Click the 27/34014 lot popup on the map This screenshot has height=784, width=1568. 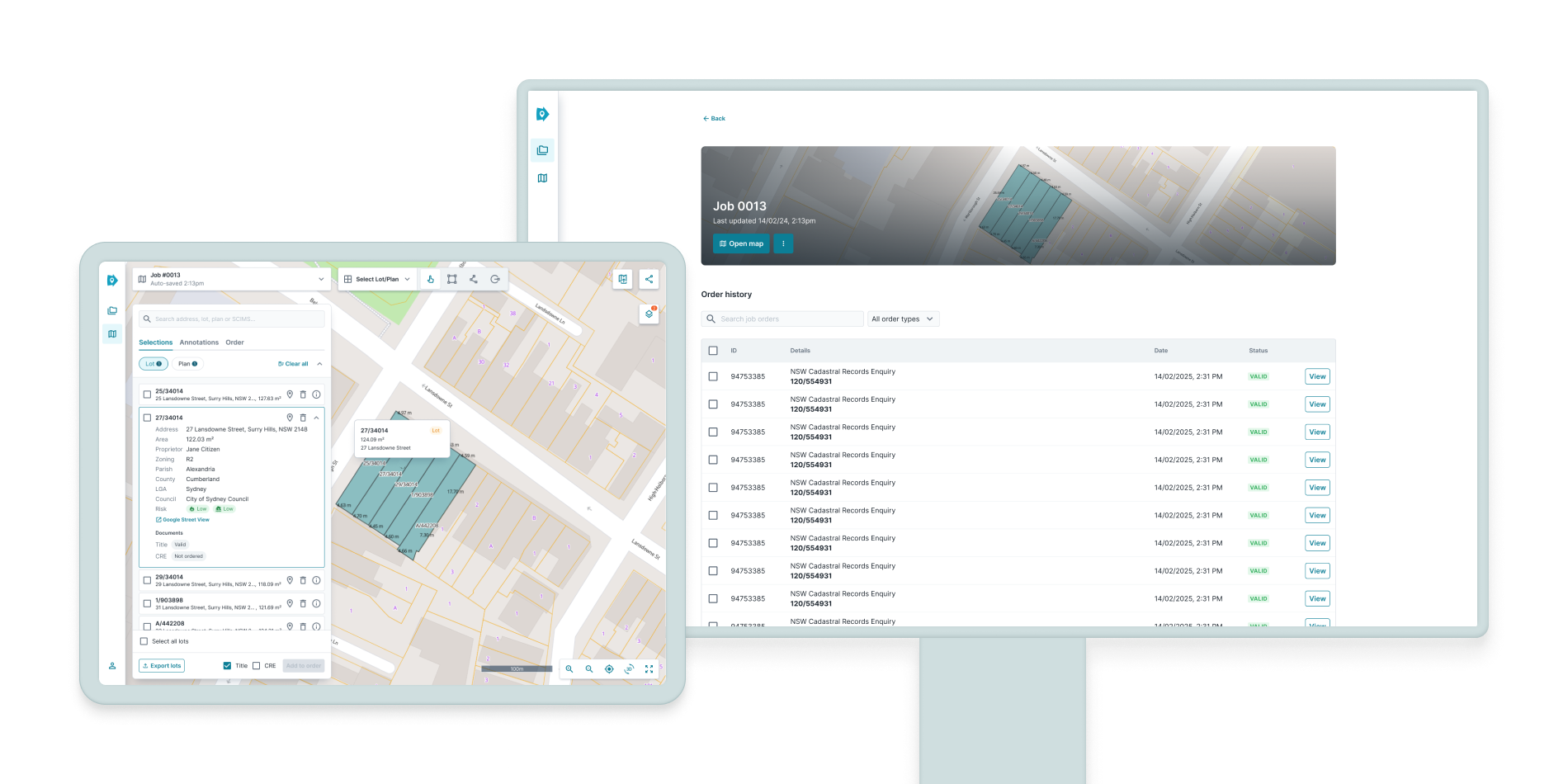pyautogui.click(x=402, y=439)
